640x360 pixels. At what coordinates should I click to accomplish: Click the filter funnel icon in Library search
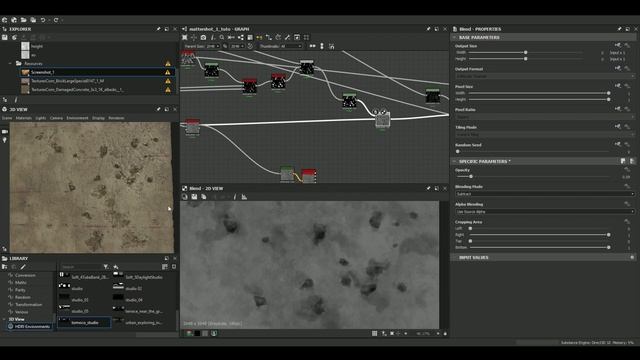(x=106, y=267)
